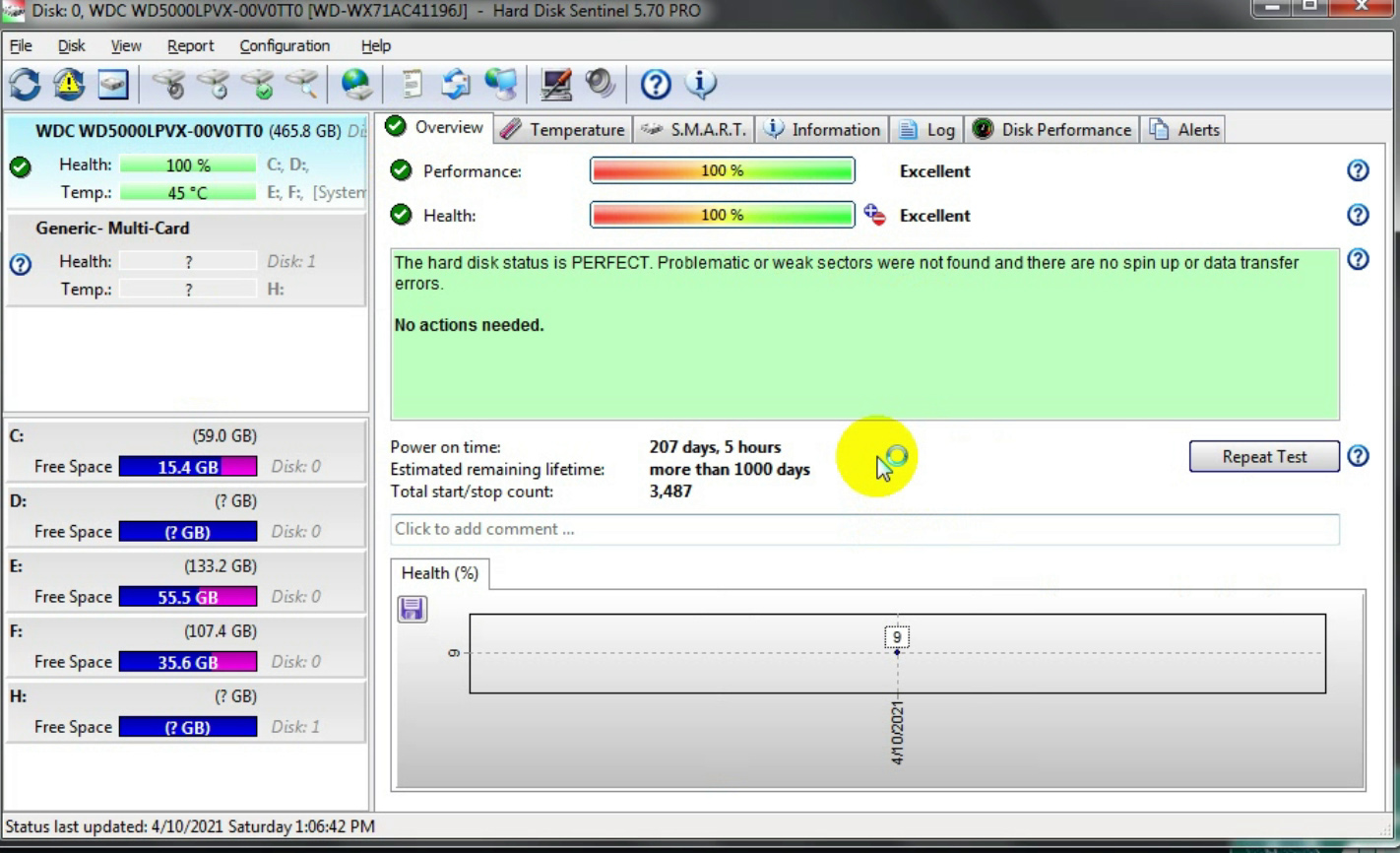Click total start/stop count value 3,487
Viewport: 1400px width, 853px height.
coord(670,492)
